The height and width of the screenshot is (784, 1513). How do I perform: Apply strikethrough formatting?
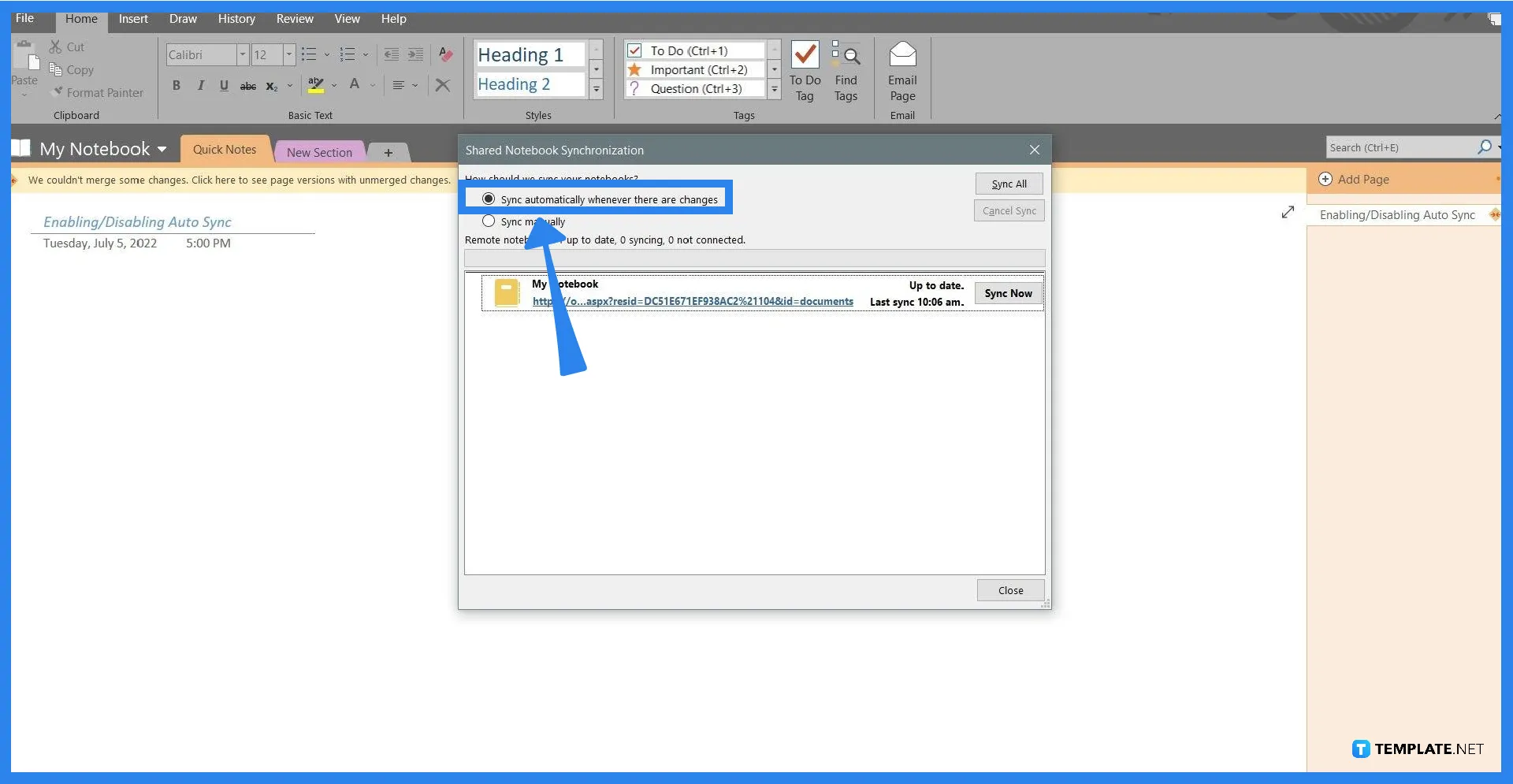[x=247, y=87]
